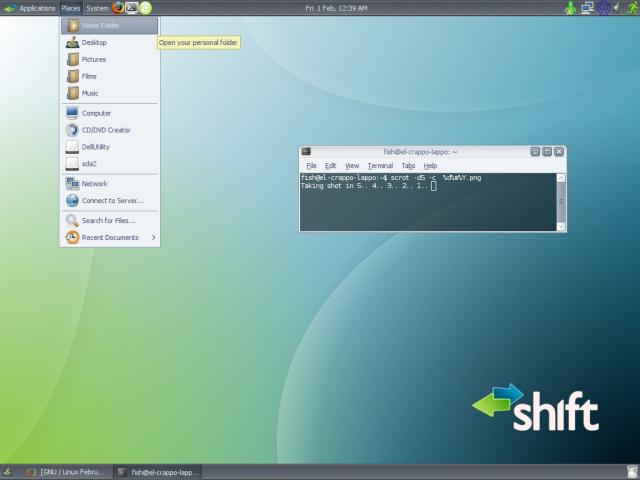Screen dimensions: 640x480
Task: Close the terminal window
Action: click(559, 151)
